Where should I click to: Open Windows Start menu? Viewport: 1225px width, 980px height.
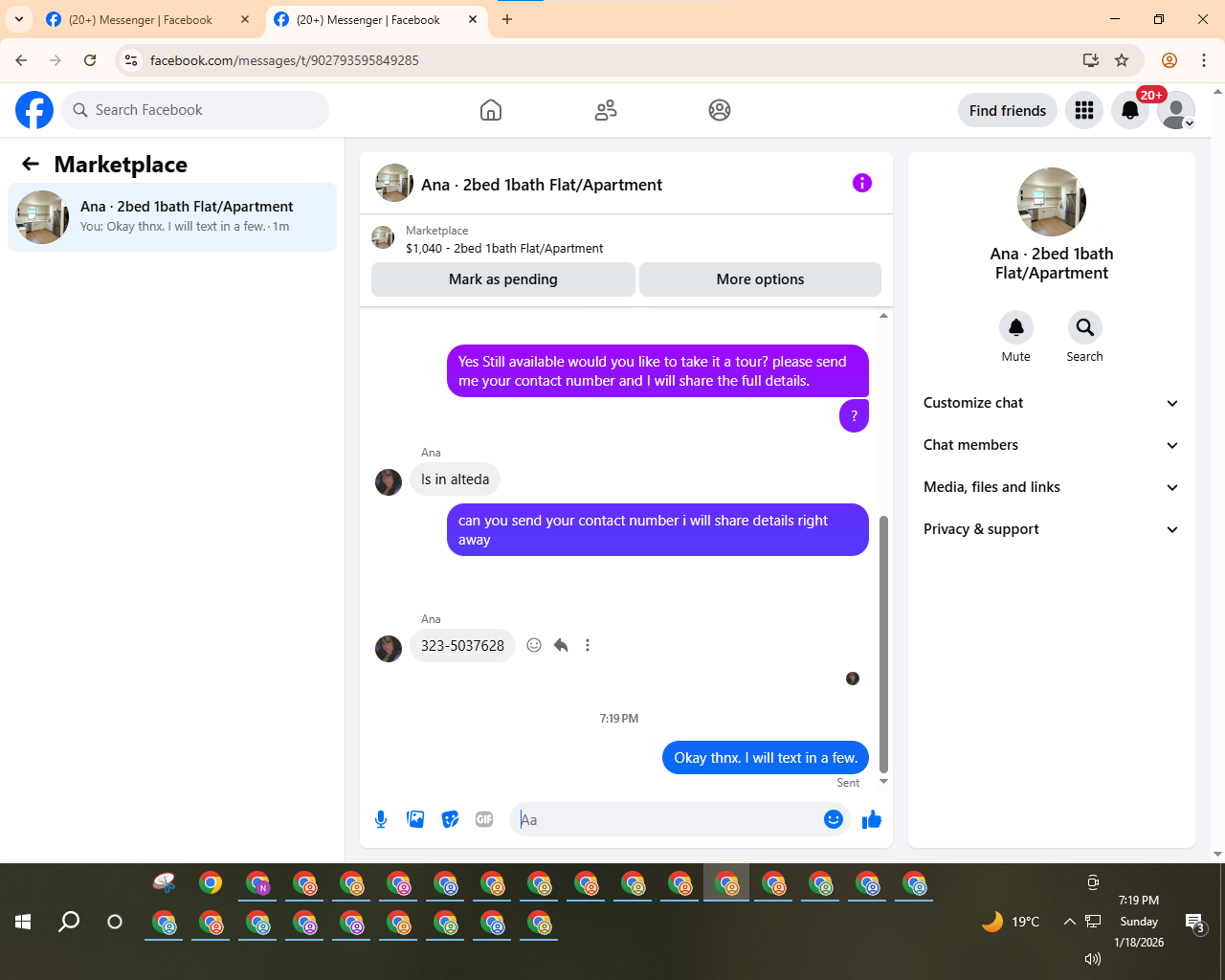[23, 922]
